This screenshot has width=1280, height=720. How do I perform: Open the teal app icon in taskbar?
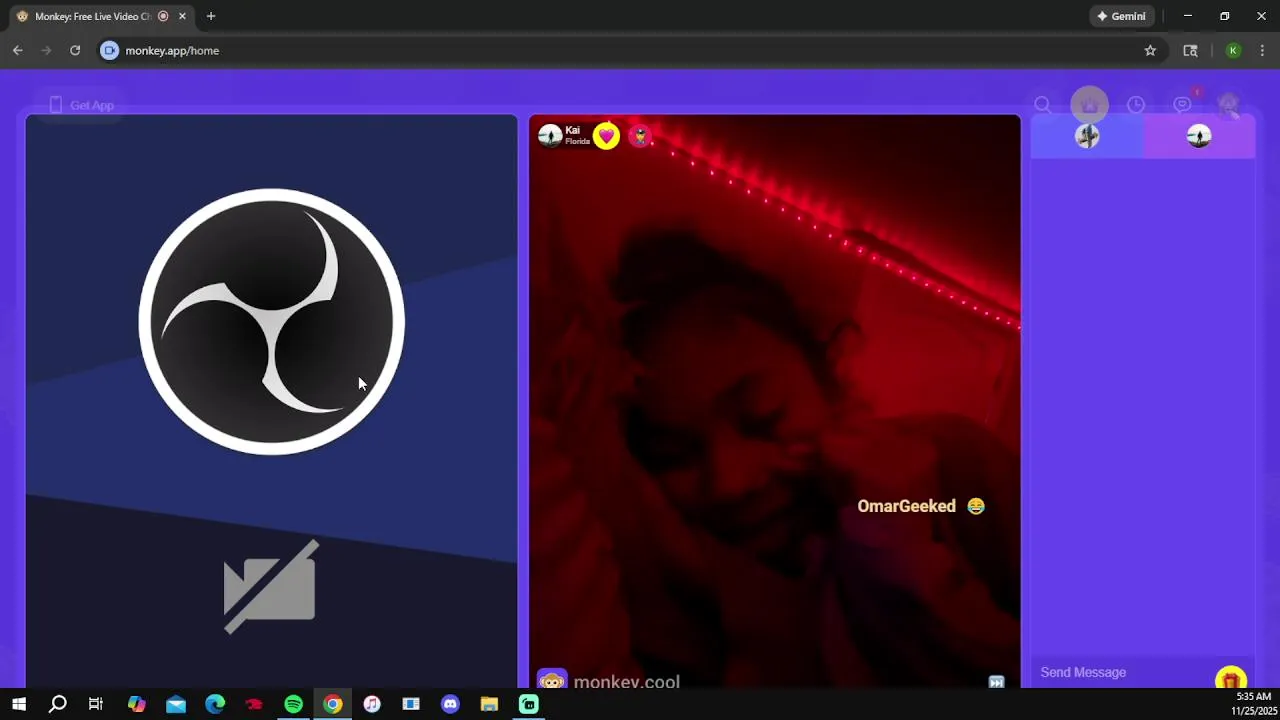(x=528, y=704)
